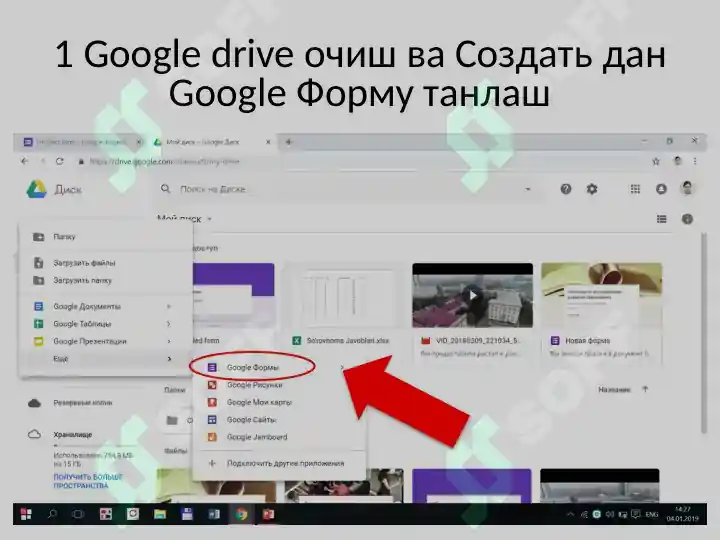Click the Хранилище cloud outline icon

34,434
